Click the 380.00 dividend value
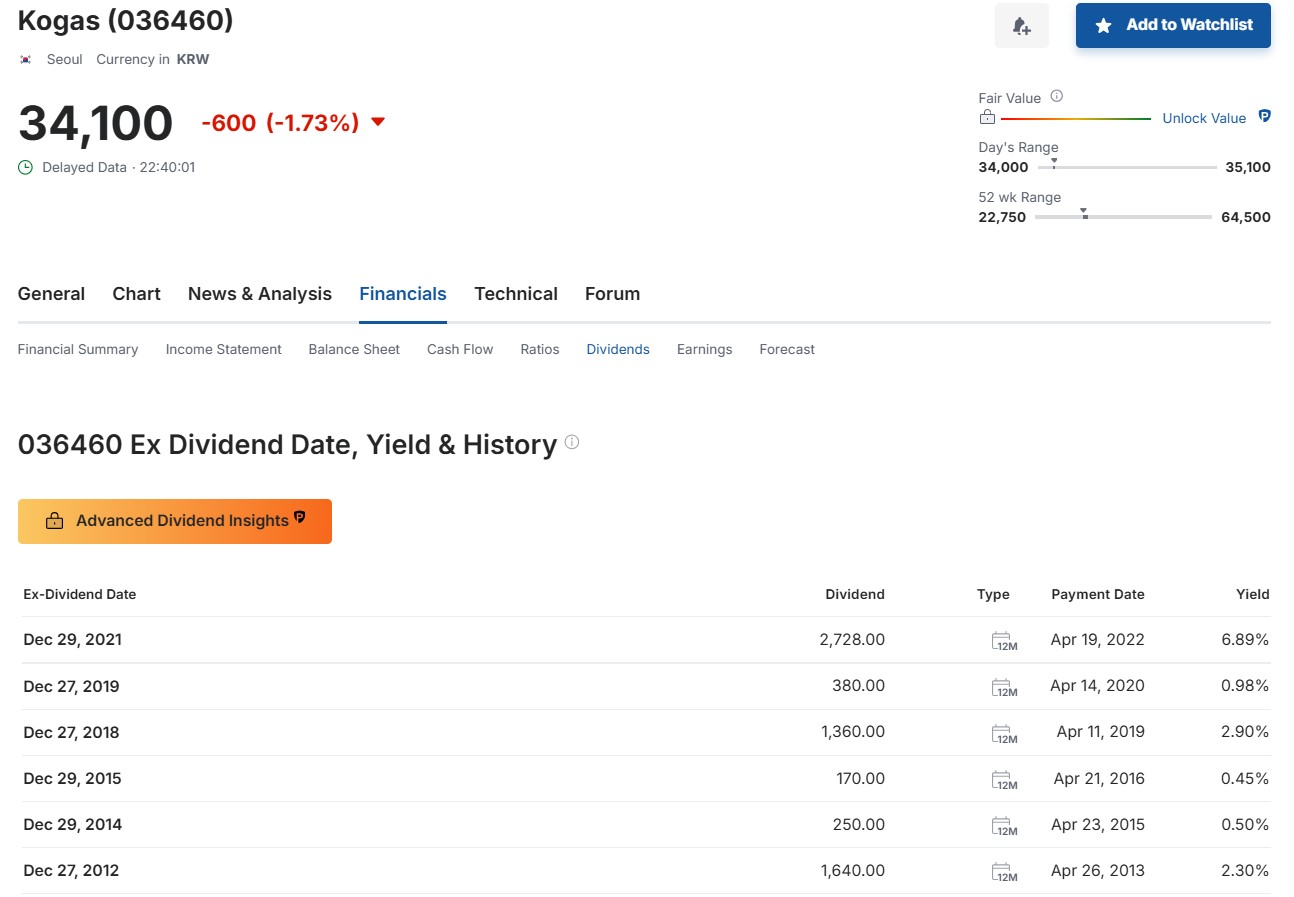The width and height of the screenshot is (1294, 897). click(x=859, y=686)
